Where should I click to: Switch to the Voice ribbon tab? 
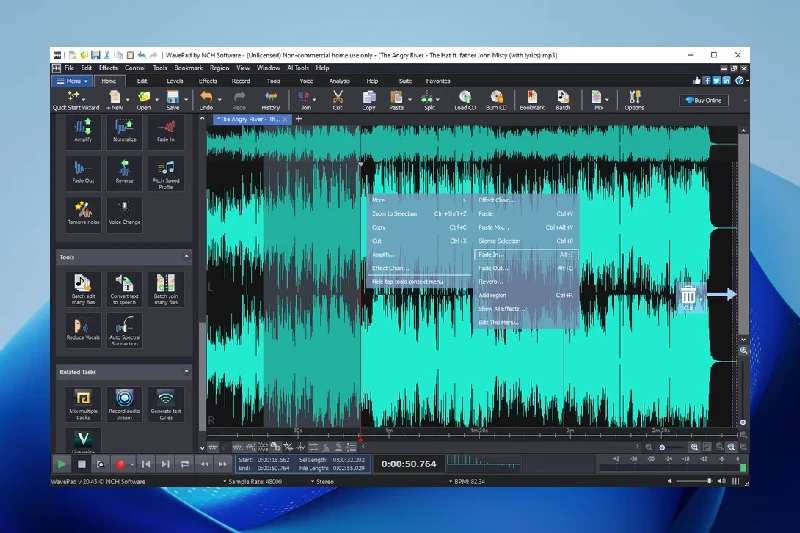(x=306, y=81)
